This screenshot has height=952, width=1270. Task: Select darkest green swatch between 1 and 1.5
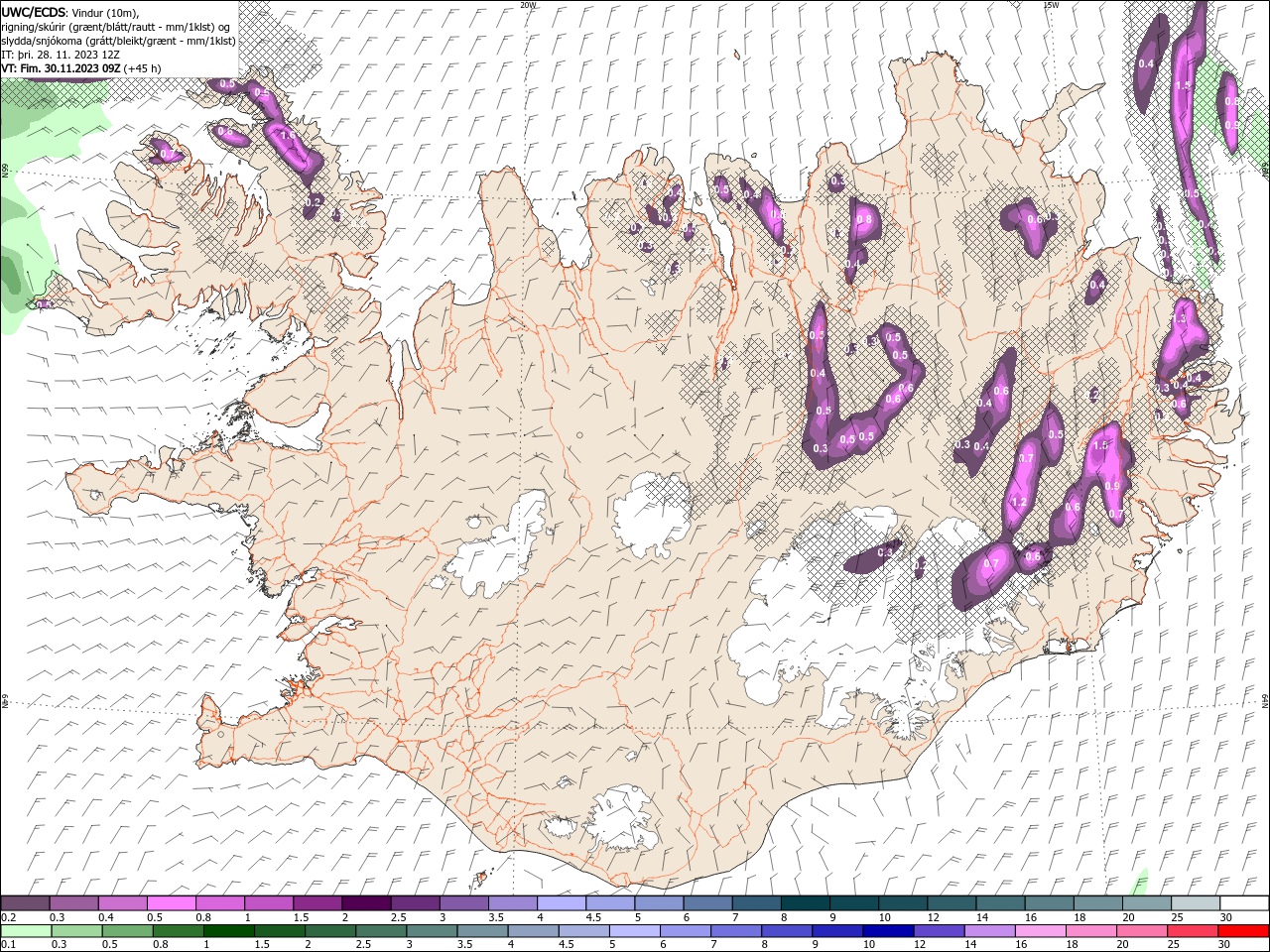[228, 931]
